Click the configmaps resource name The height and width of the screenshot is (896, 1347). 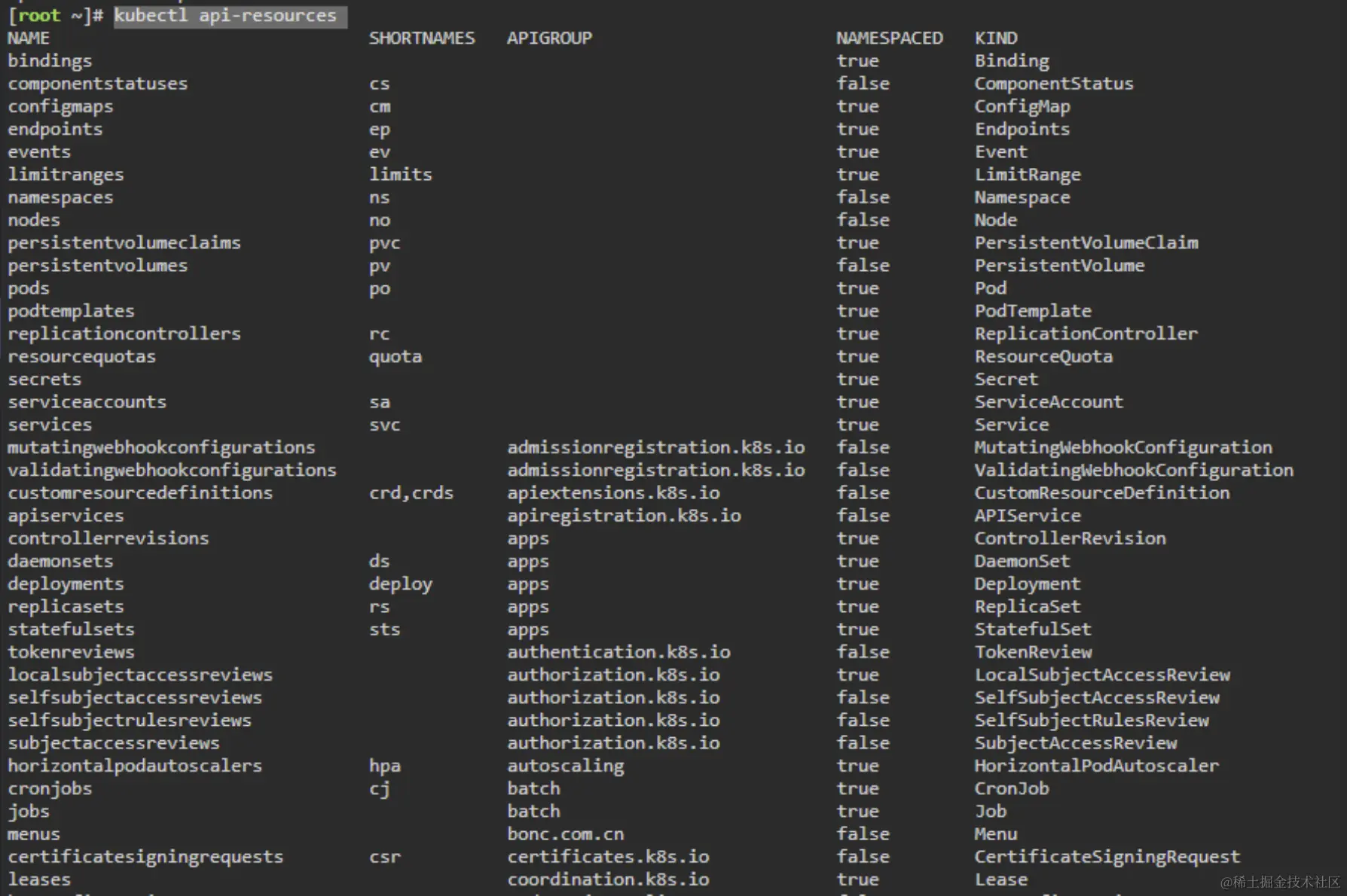tap(60, 107)
